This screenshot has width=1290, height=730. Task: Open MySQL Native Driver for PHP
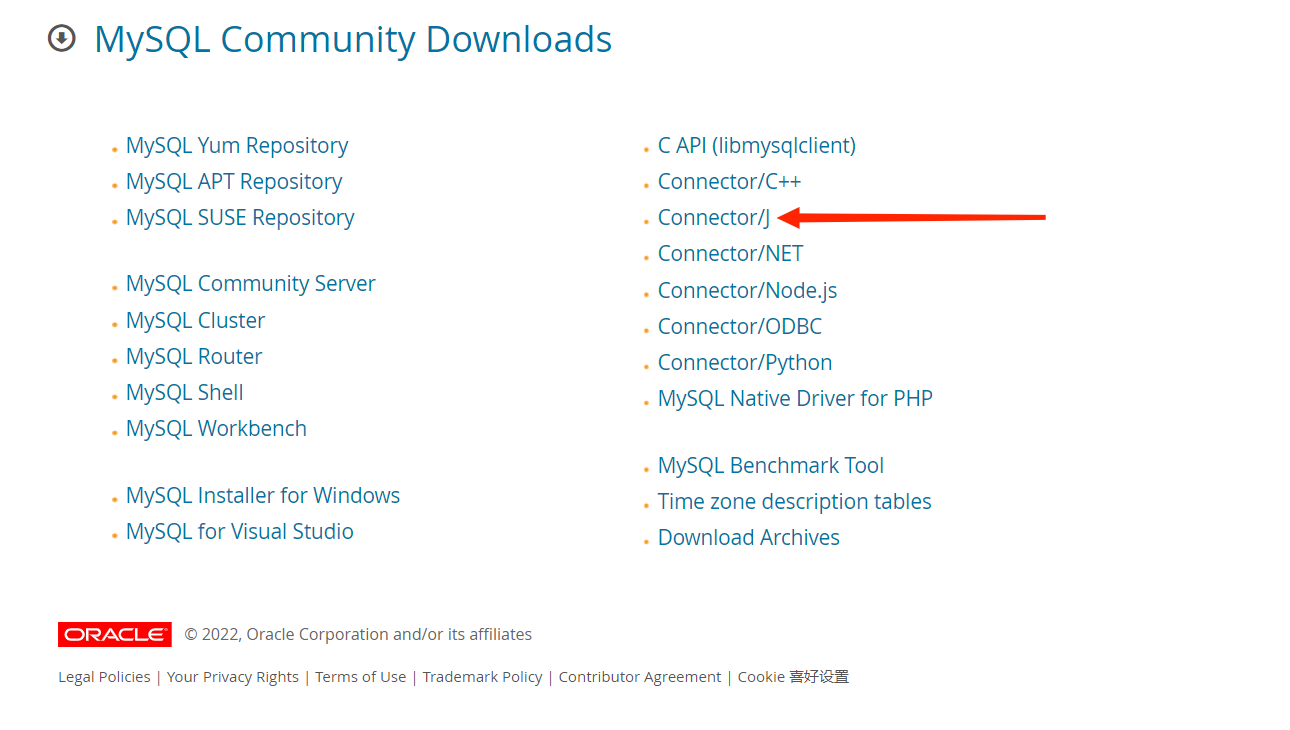point(796,398)
